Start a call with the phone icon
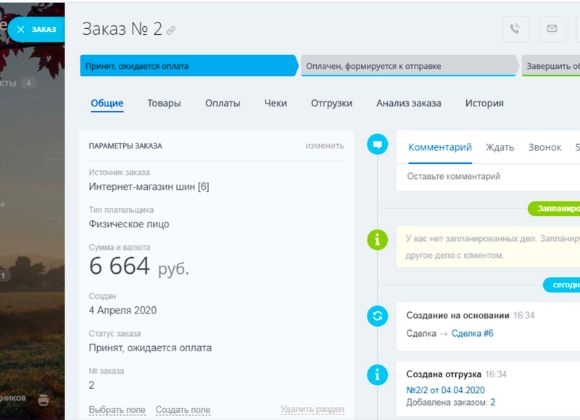 click(515, 28)
